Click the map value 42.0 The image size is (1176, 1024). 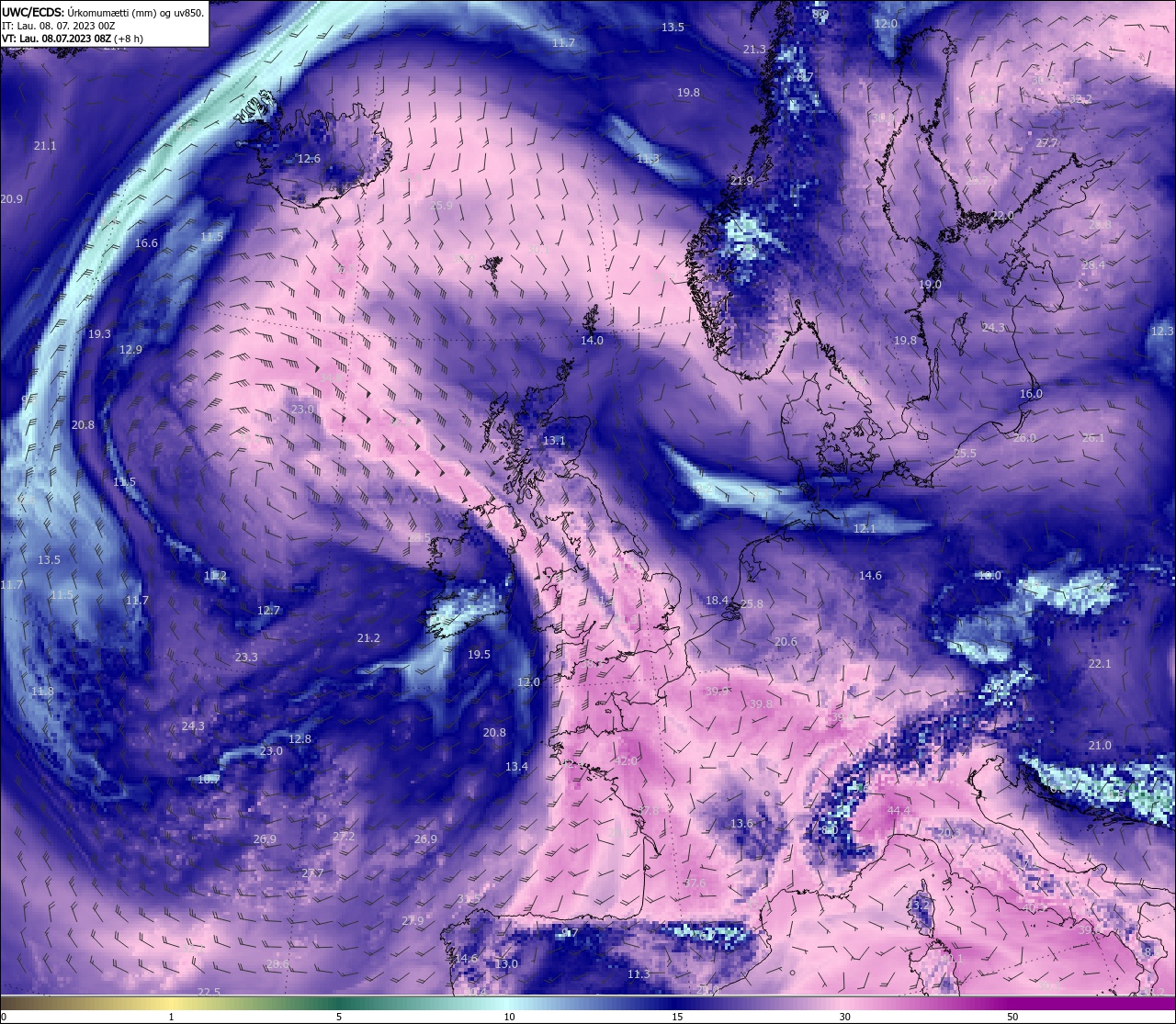coord(626,761)
